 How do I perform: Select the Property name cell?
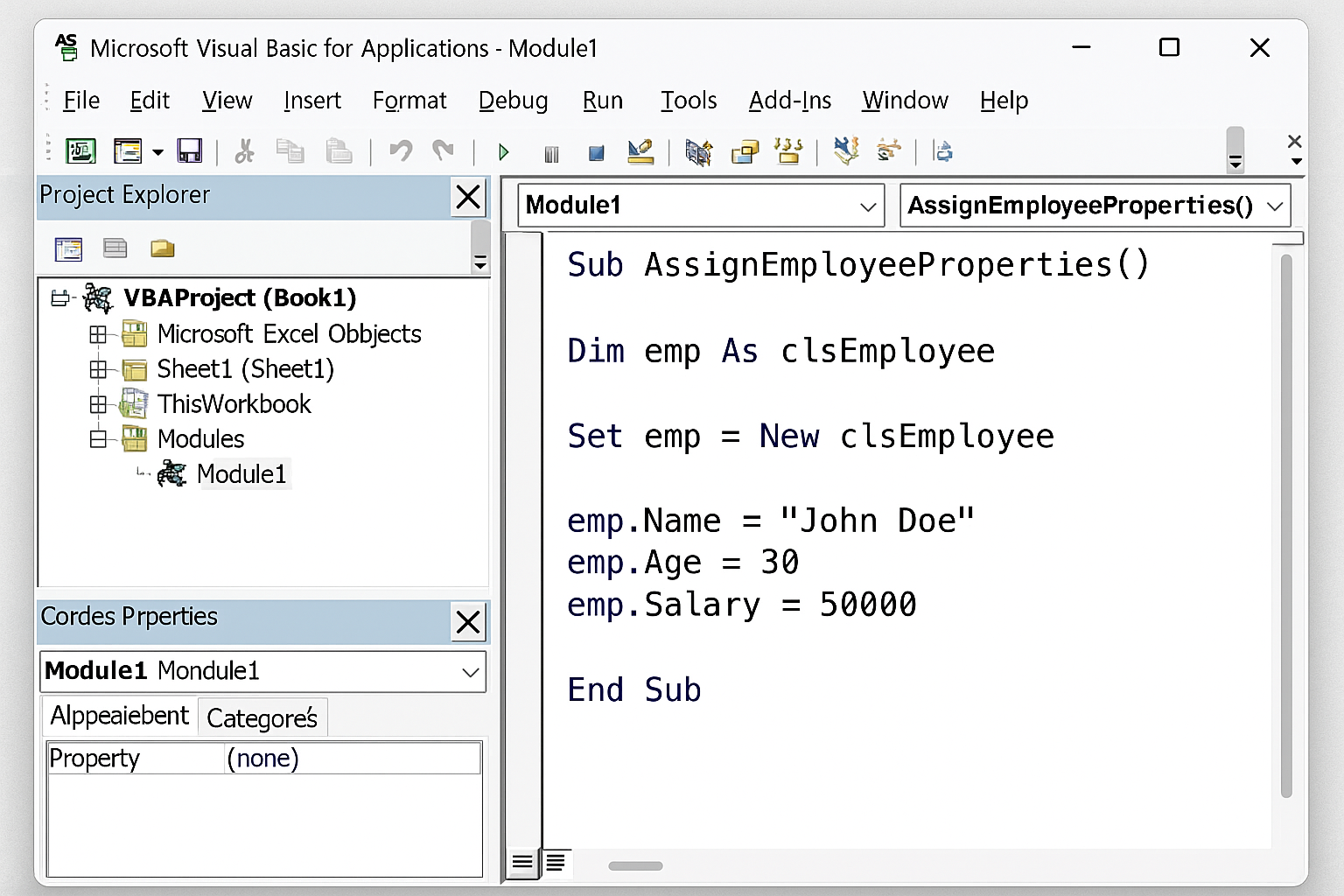[x=136, y=759]
